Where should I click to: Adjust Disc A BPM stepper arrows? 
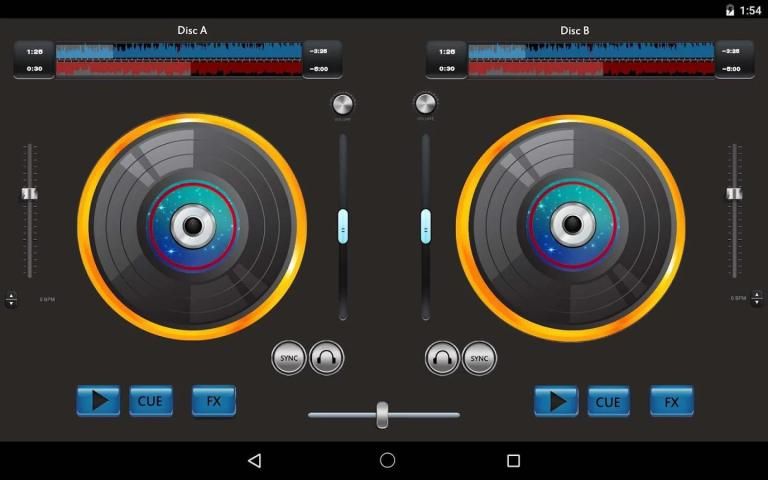(11, 299)
